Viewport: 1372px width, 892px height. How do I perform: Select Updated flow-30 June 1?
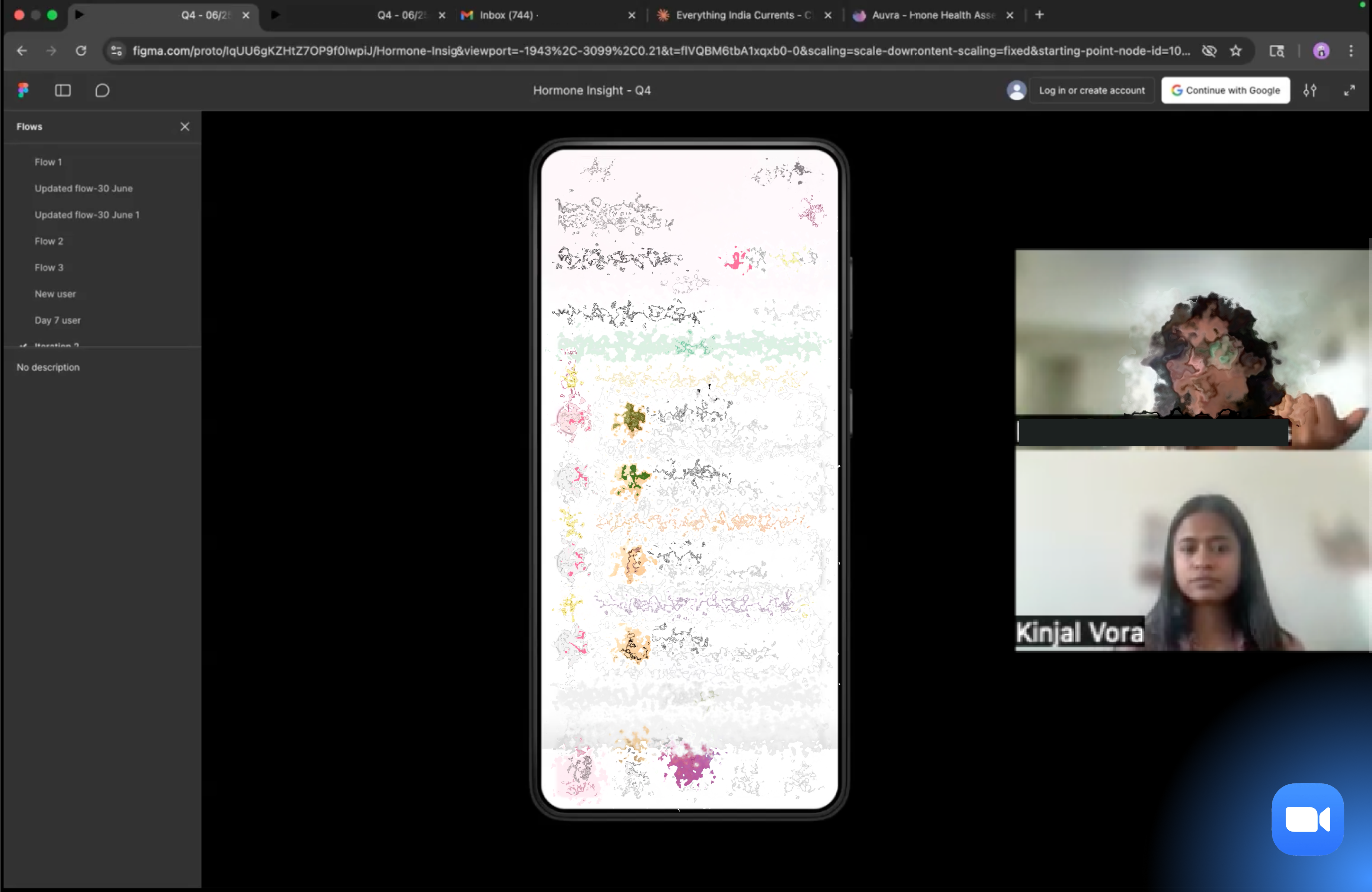coord(87,215)
